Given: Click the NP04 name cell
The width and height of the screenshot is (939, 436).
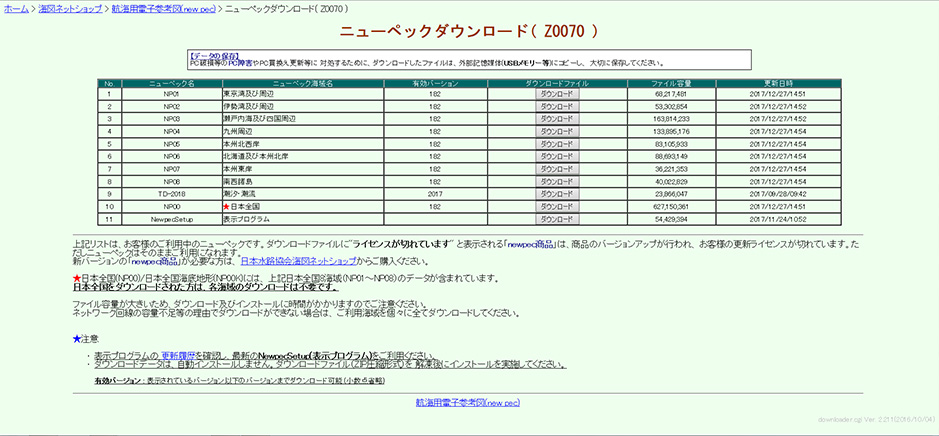Looking at the screenshot, I should tap(171, 132).
